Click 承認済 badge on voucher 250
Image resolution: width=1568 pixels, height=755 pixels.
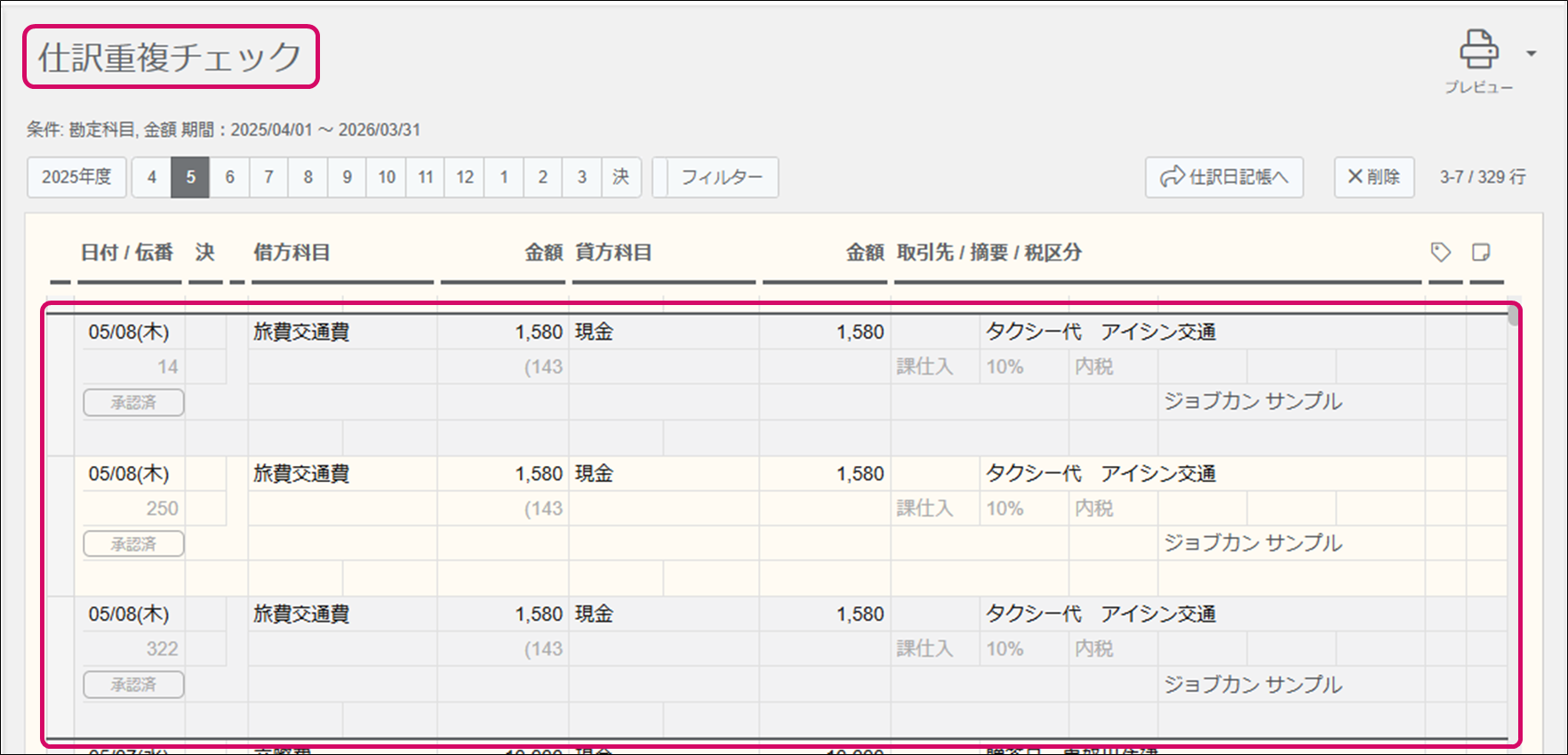click(133, 544)
